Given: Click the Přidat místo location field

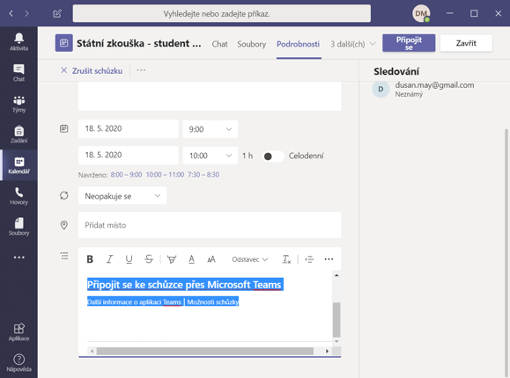Looking at the screenshot, I should tap(210, 225).
